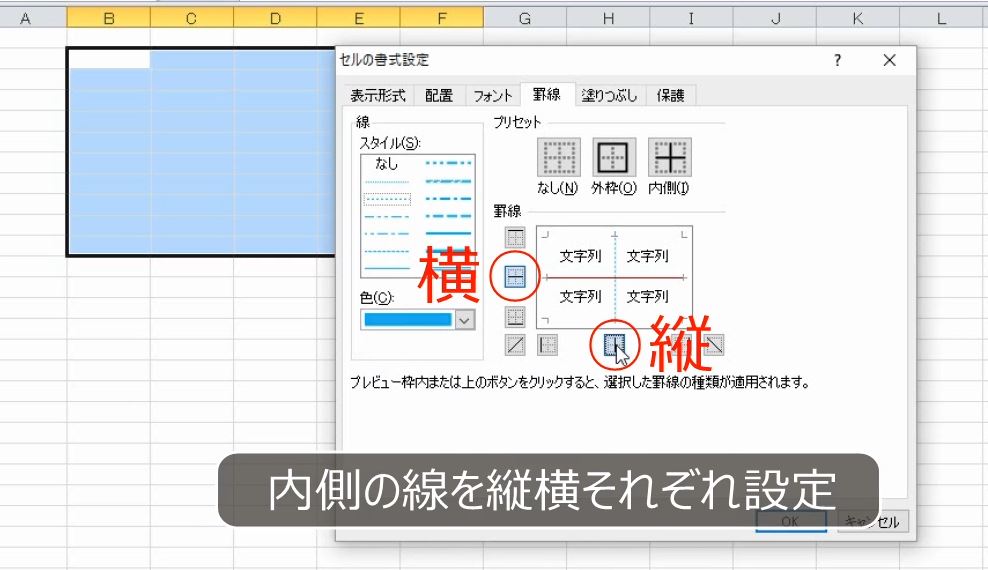Select column J header

(775, 18)
